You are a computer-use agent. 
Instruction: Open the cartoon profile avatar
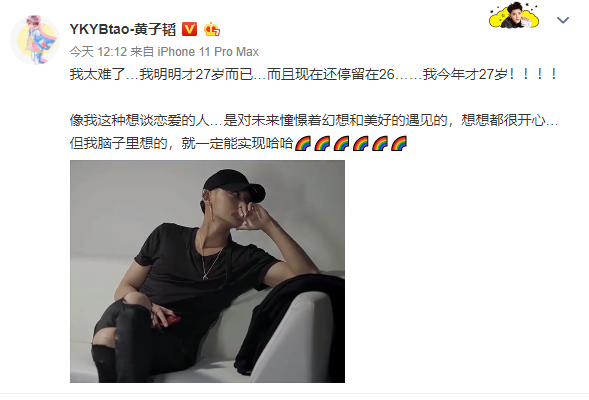[35, 40]
